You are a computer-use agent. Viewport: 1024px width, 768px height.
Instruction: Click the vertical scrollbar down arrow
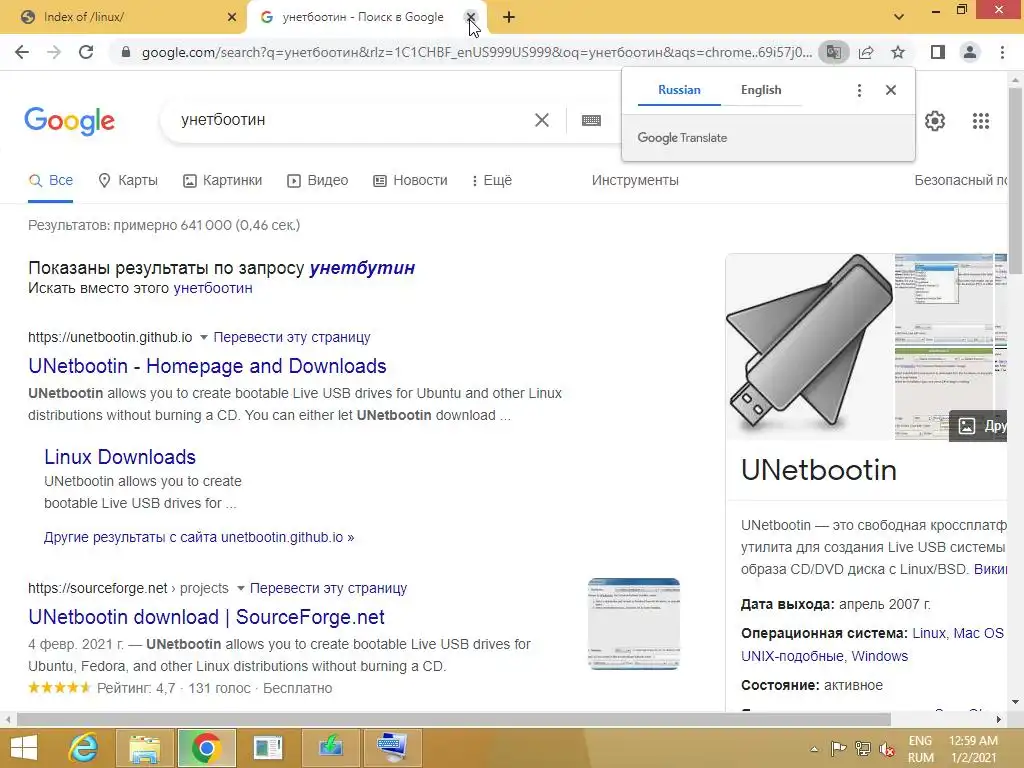pyautogui.click(x=1015, y=702)
